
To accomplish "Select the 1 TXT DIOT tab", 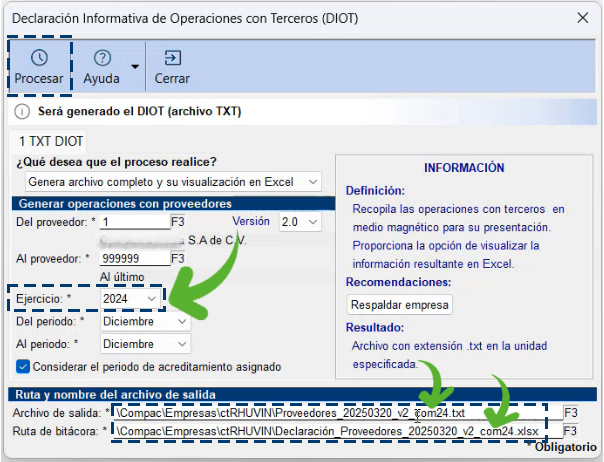I will (x=51, y=142).
